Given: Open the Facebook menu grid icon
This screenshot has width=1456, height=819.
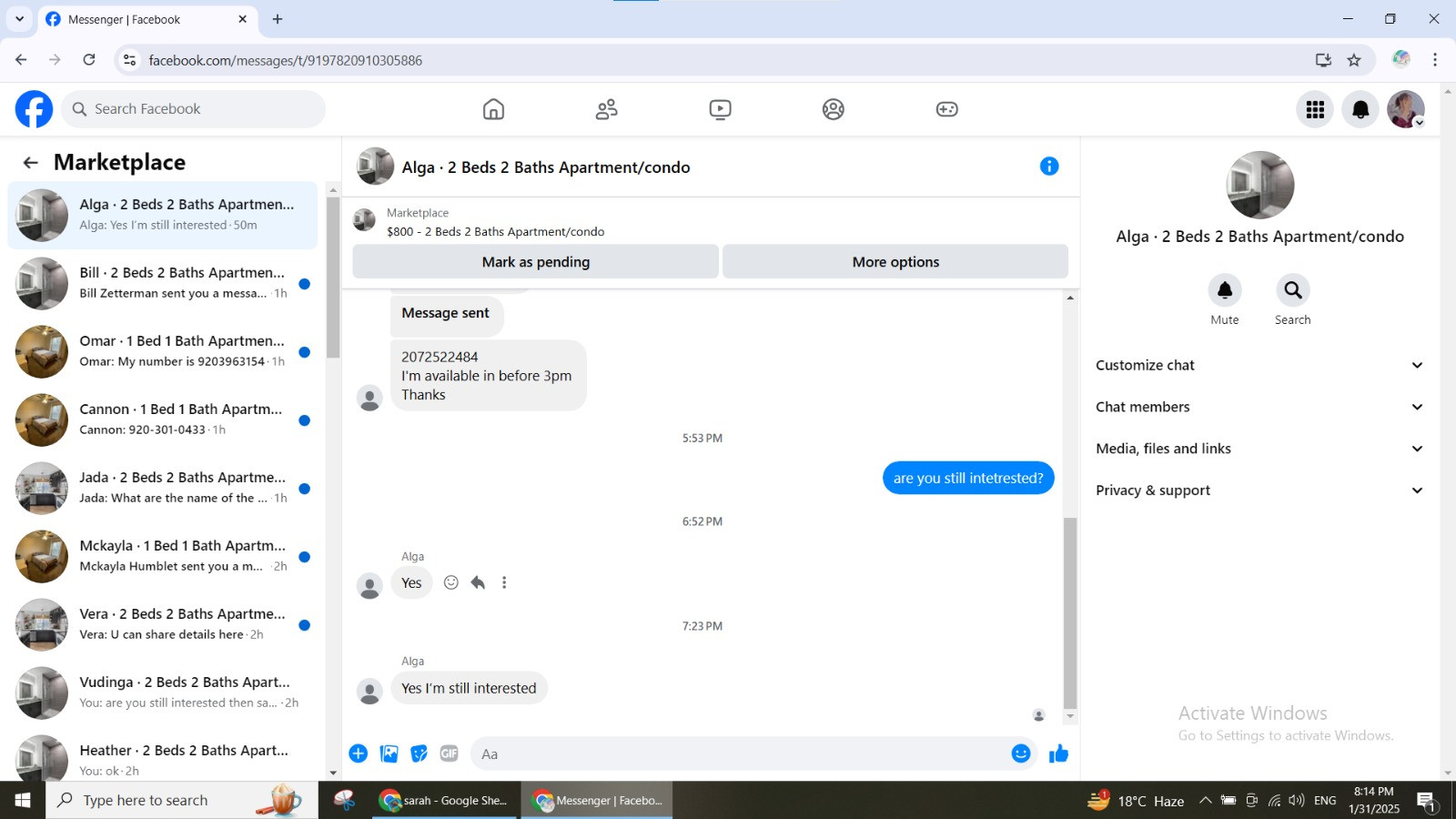Looking at the screenshot, I should pos(1315,109).
